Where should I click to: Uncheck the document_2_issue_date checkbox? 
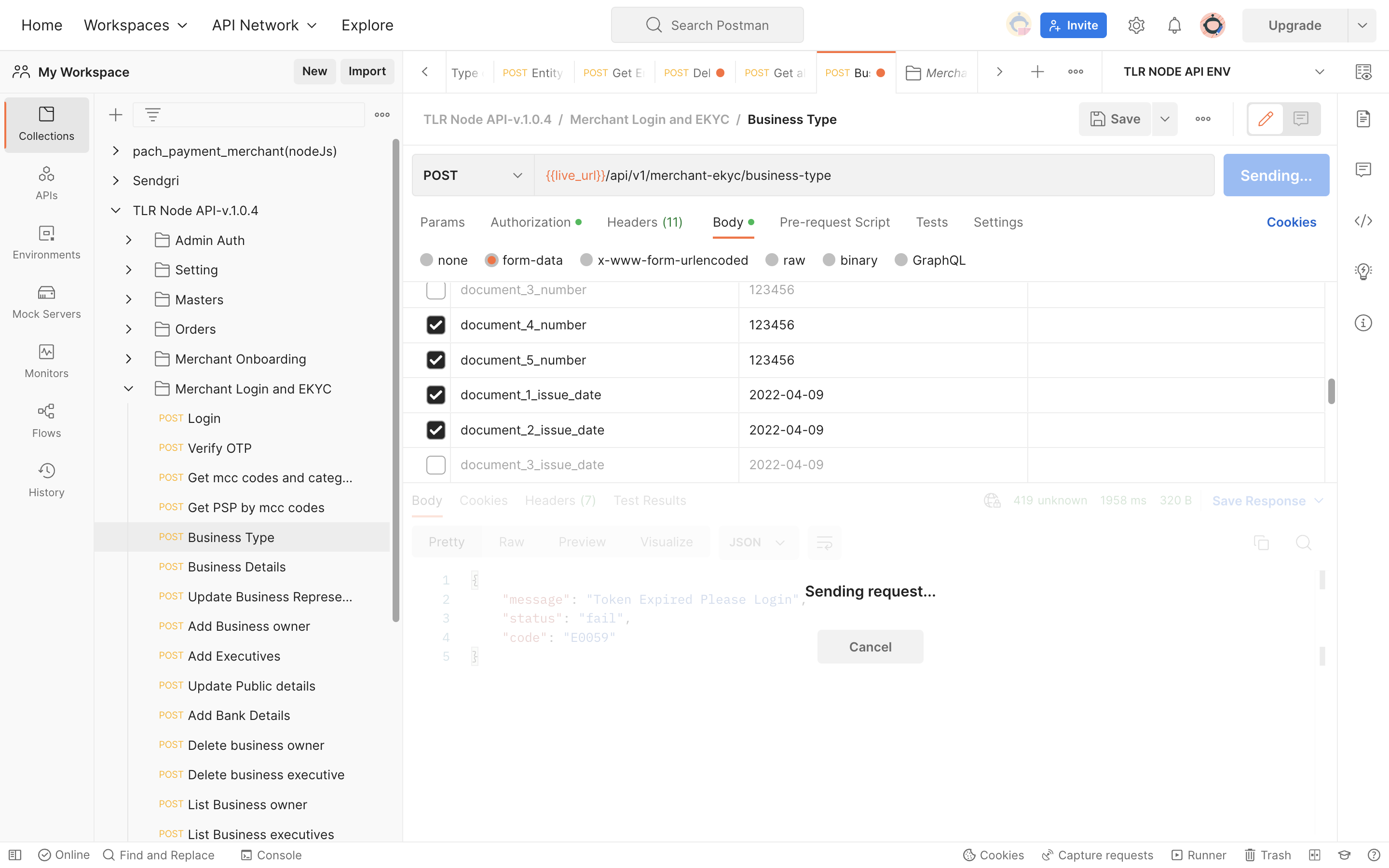click(x=436, y=430)
